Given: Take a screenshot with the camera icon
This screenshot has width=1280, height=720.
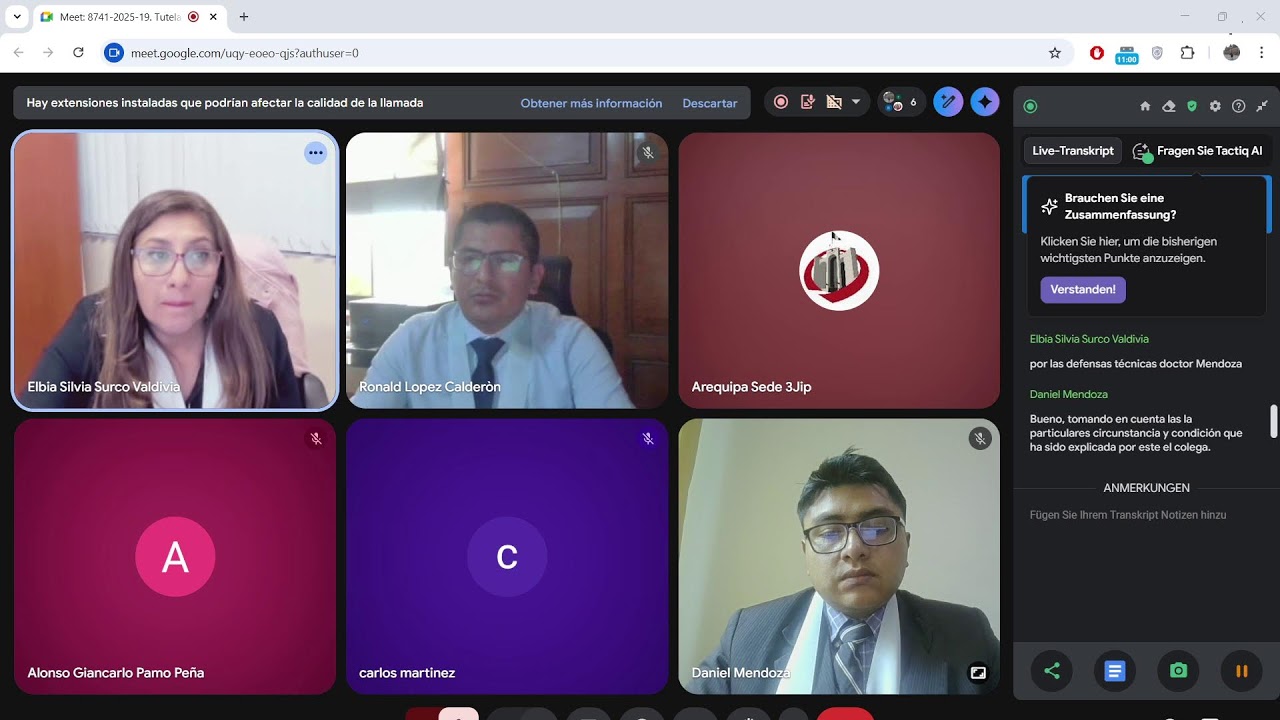Looking at the screenshot, I should [1178, 671].
